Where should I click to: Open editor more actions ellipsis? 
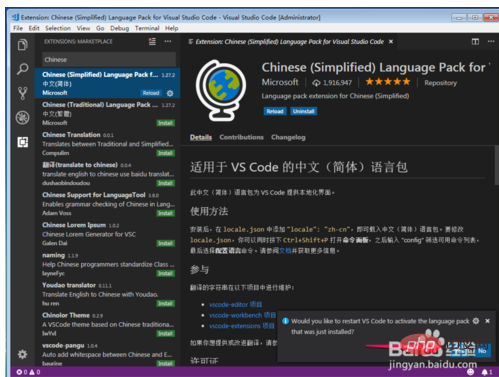(491, 41)
